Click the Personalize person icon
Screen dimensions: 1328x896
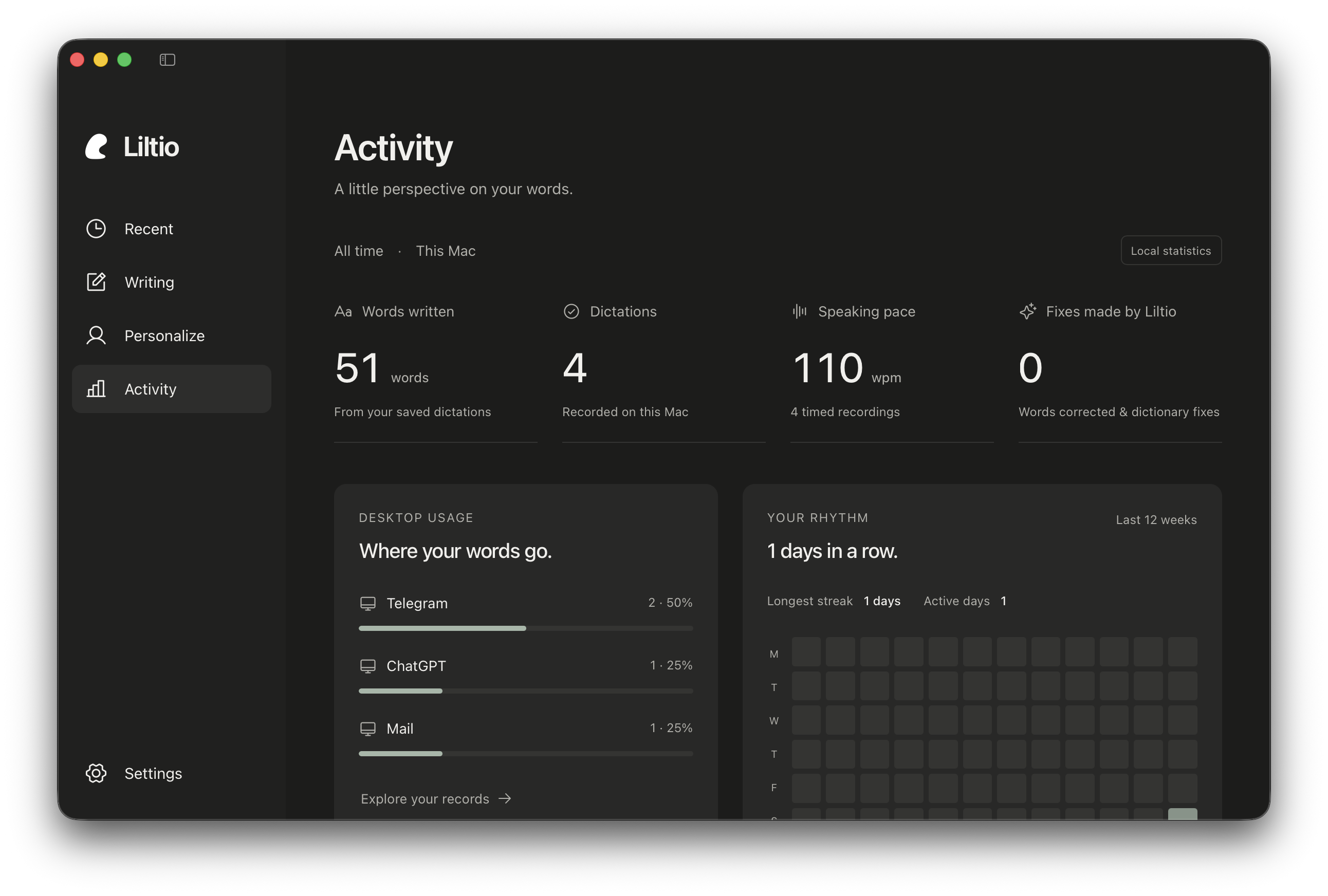point(96,335)
